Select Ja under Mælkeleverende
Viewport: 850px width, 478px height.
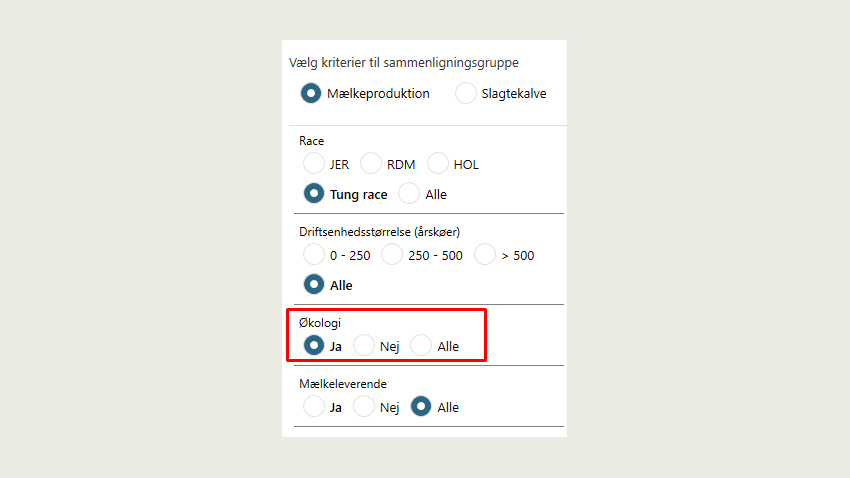(314, 407)
